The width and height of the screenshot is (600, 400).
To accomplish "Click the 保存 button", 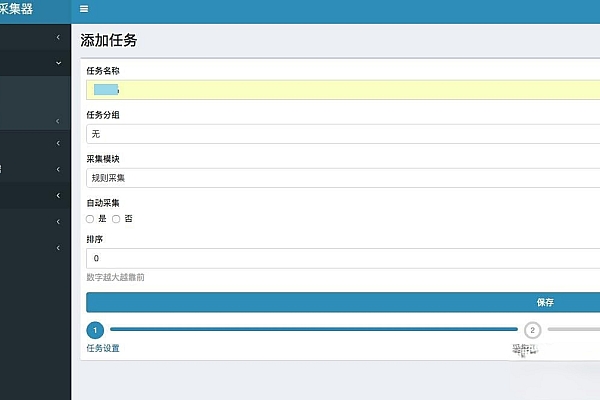I will [x=343, y=302].
